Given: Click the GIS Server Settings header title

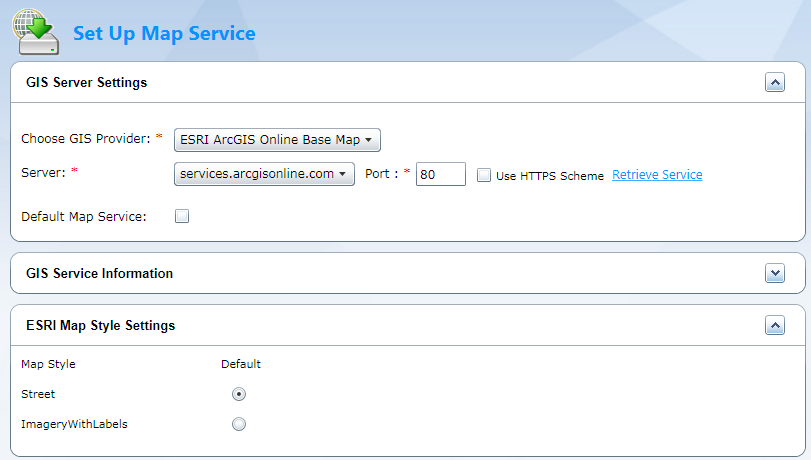Looking at the screenshot, I should [87, 83].
